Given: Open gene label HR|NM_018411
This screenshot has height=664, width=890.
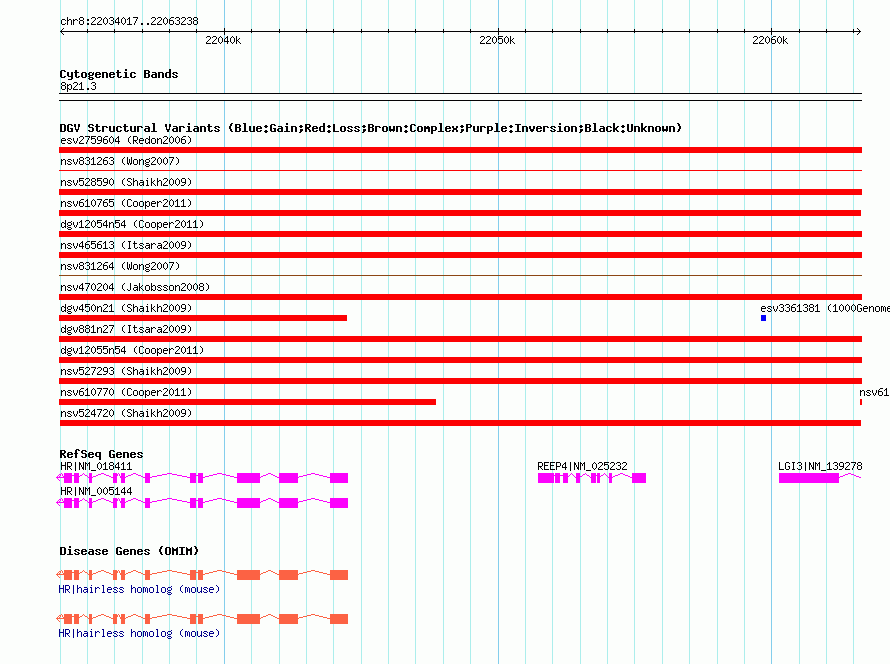Looking at the screenshot, I should pos(96,466).
